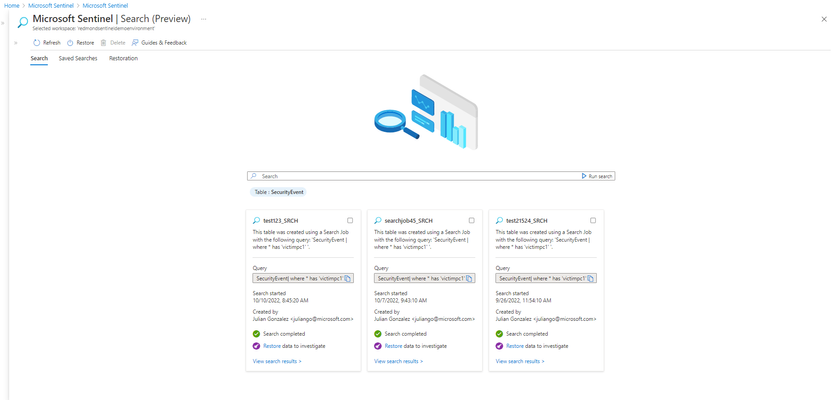This screenshot has height=400, width=834.
Task: Focus the Search input field
Action: point(415,176)
